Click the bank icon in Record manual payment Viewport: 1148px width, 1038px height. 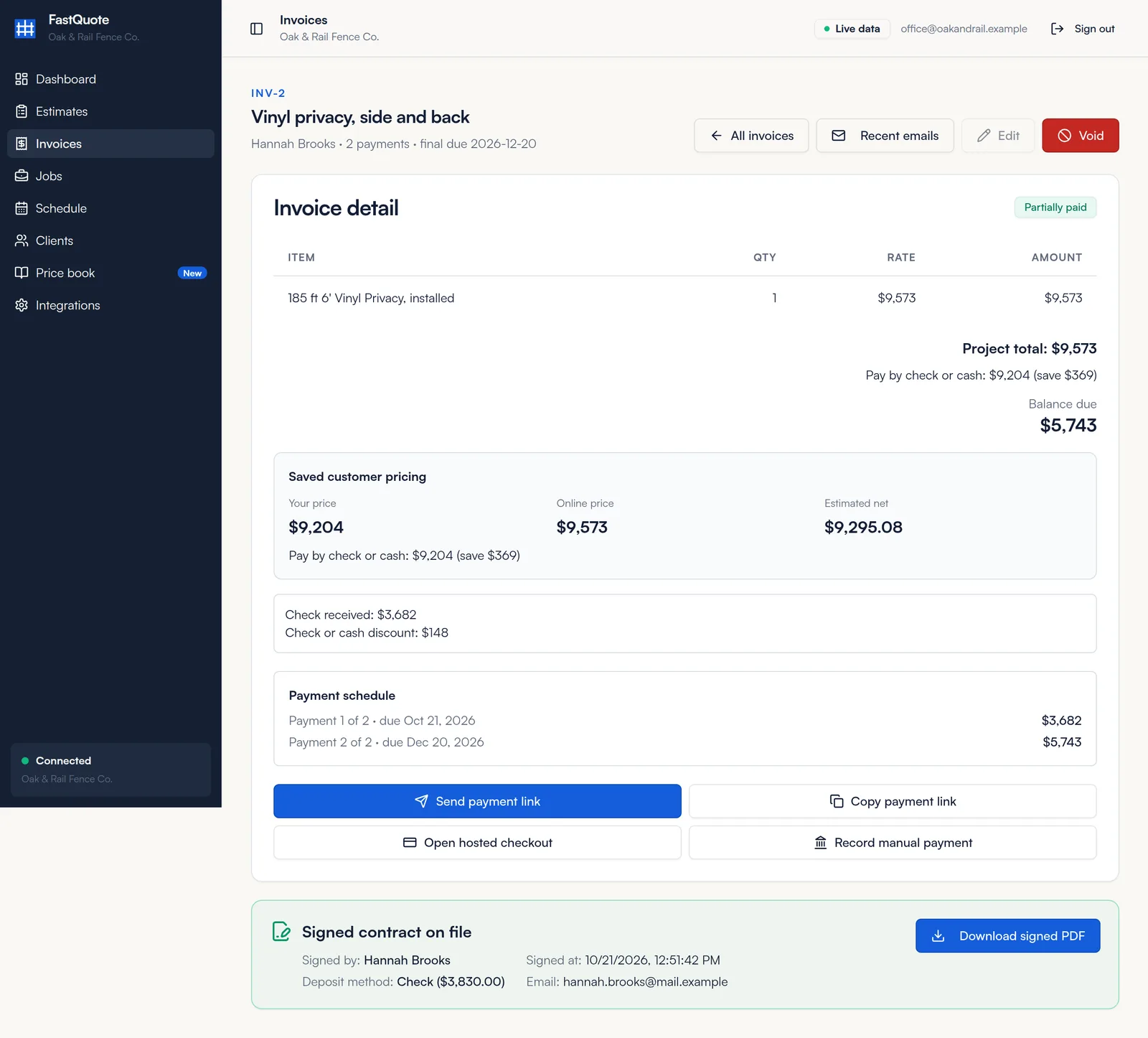tap(821, 843)
